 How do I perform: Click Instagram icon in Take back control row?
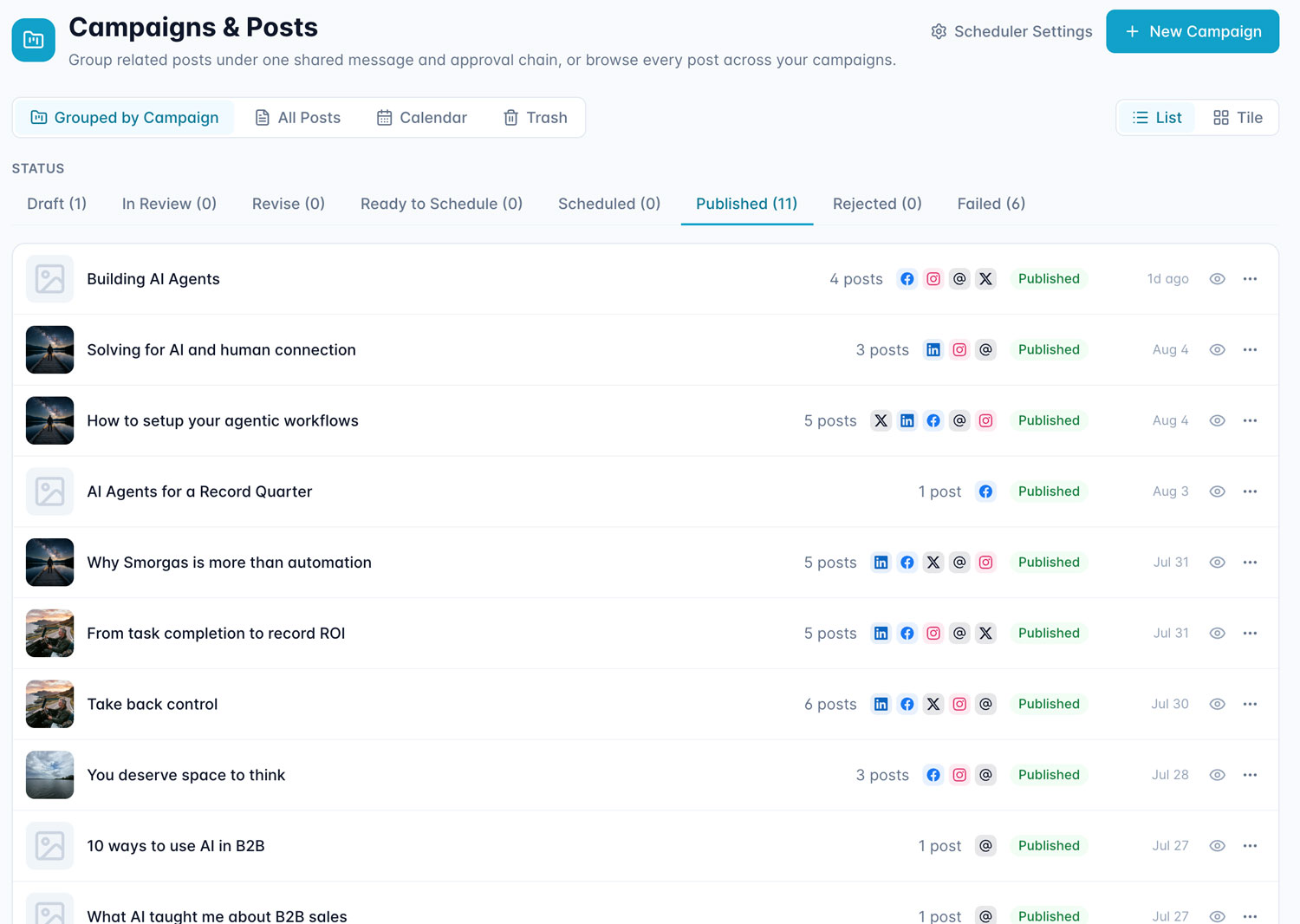(x=959, y=704)
